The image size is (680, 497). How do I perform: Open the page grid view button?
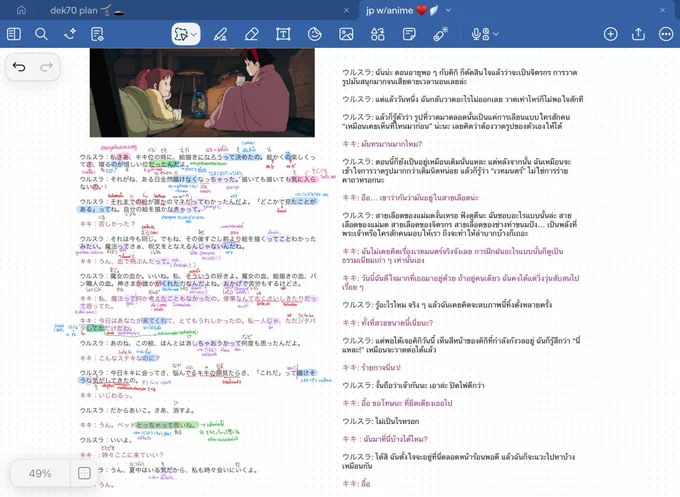coord(84,473)
